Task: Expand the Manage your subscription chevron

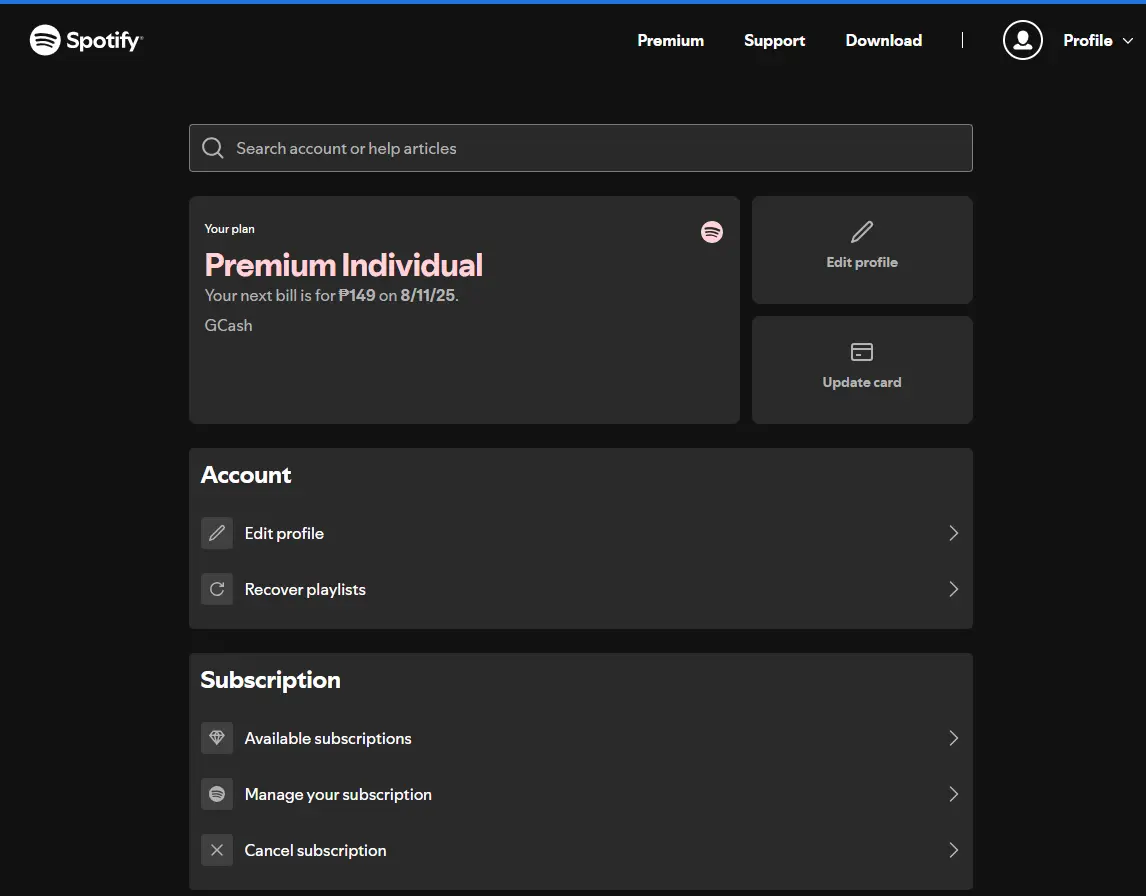Action: (x=954, y=794)
